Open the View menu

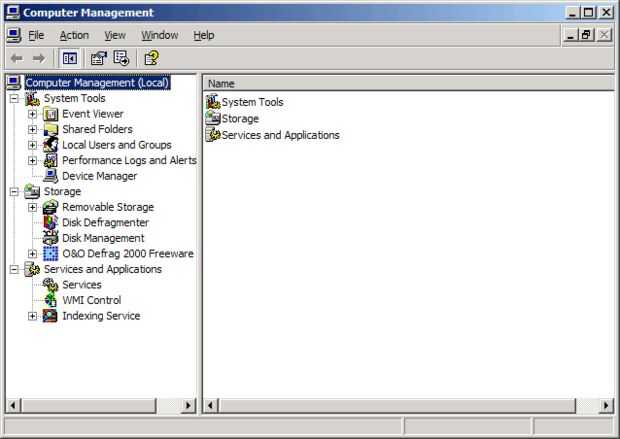pos(115,36)
